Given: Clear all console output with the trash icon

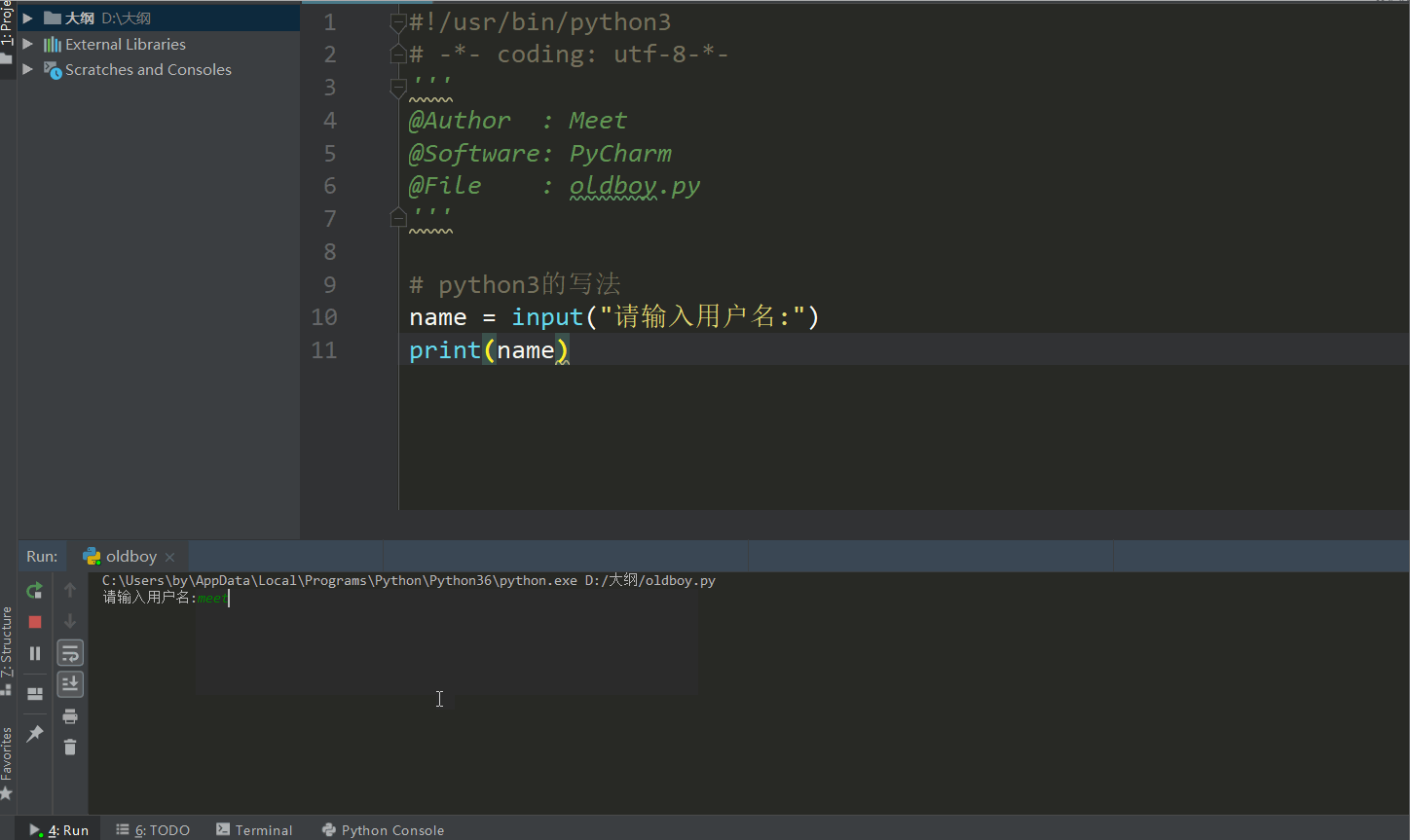Looking at the screenshot, I should pyautogui.click(x=70, y=748).
